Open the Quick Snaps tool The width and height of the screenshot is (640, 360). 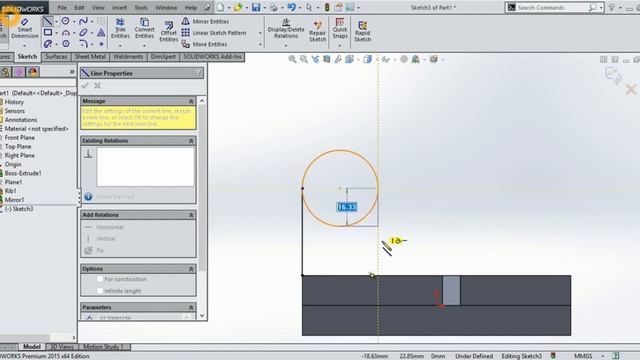(340, 29)
